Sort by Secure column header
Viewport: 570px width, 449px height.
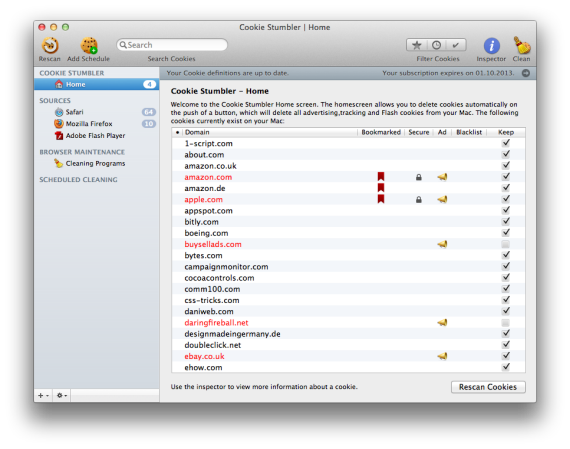[x=419, y=132]
